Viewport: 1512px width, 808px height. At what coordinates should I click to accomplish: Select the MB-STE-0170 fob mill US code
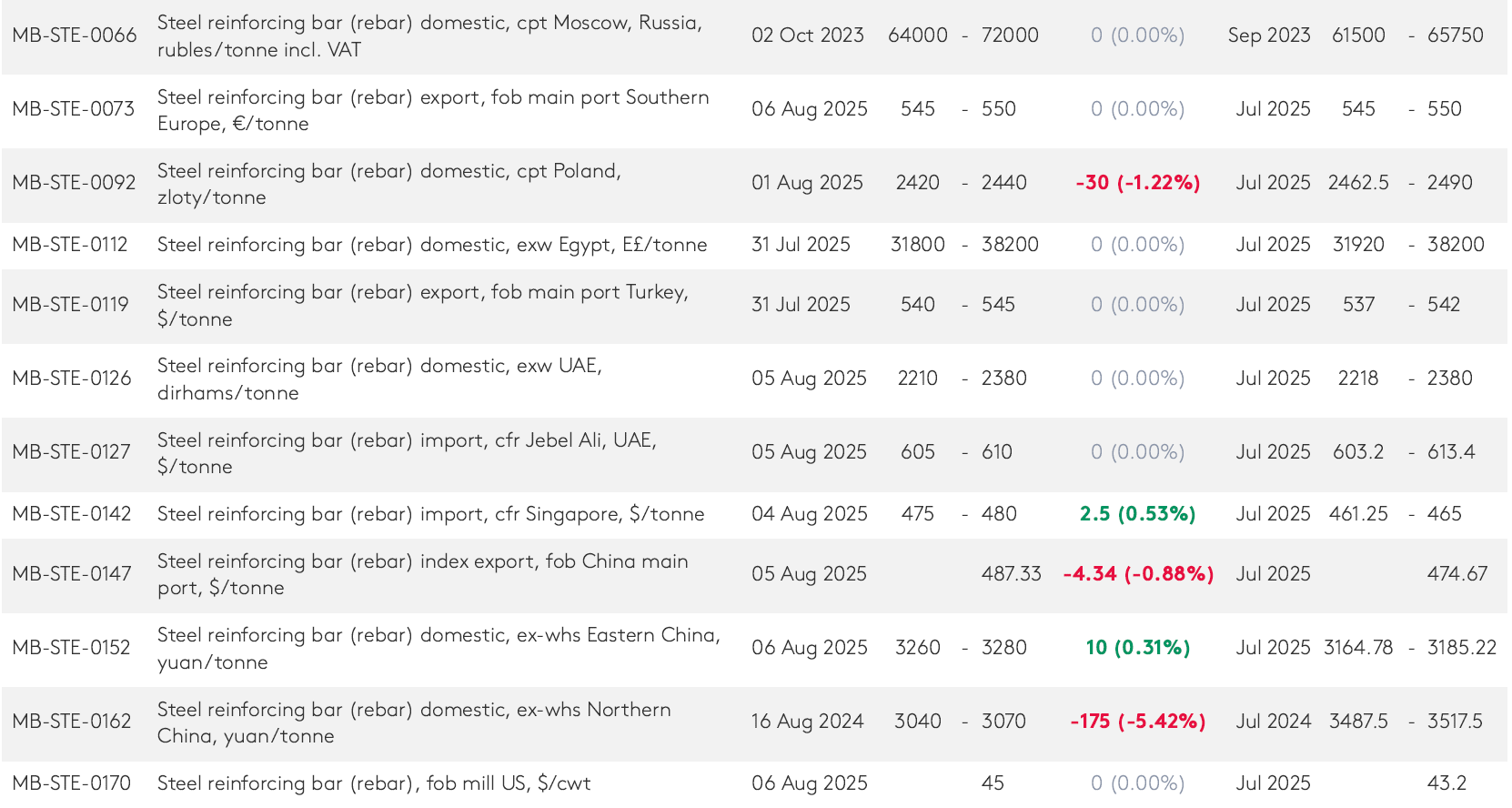click(72, 783)
